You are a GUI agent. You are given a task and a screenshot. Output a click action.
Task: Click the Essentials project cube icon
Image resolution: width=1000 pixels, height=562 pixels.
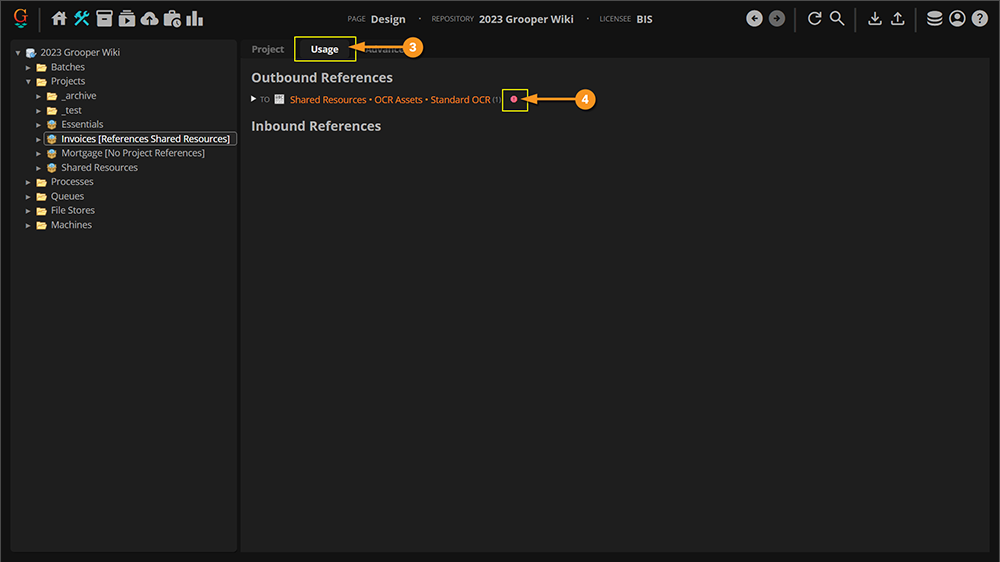pyautogui.click(x=52, y=124)
